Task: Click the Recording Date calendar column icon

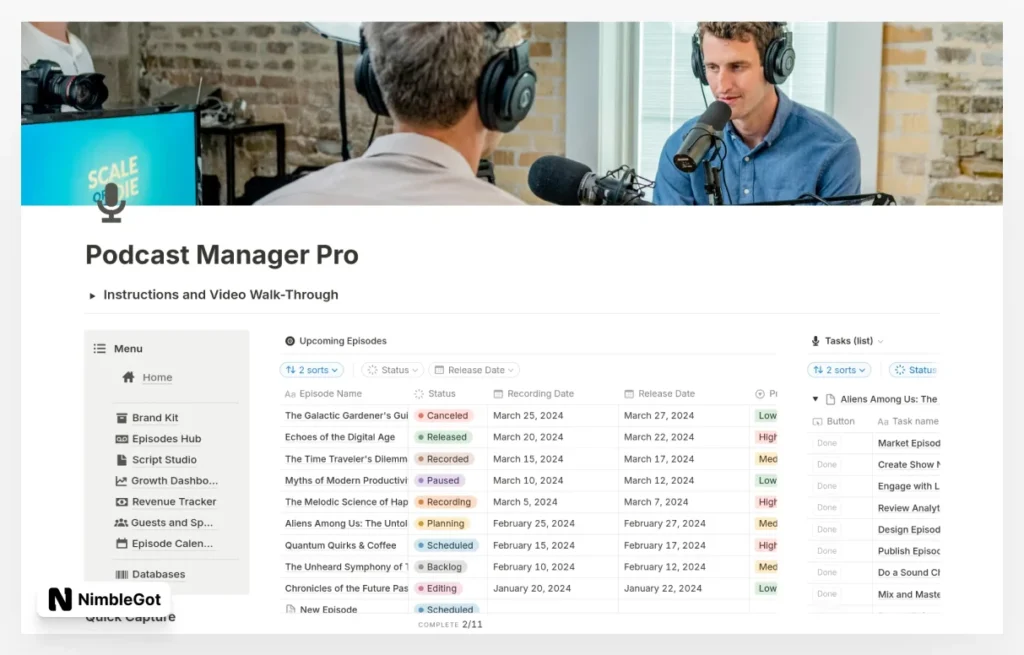Action: 498,394
